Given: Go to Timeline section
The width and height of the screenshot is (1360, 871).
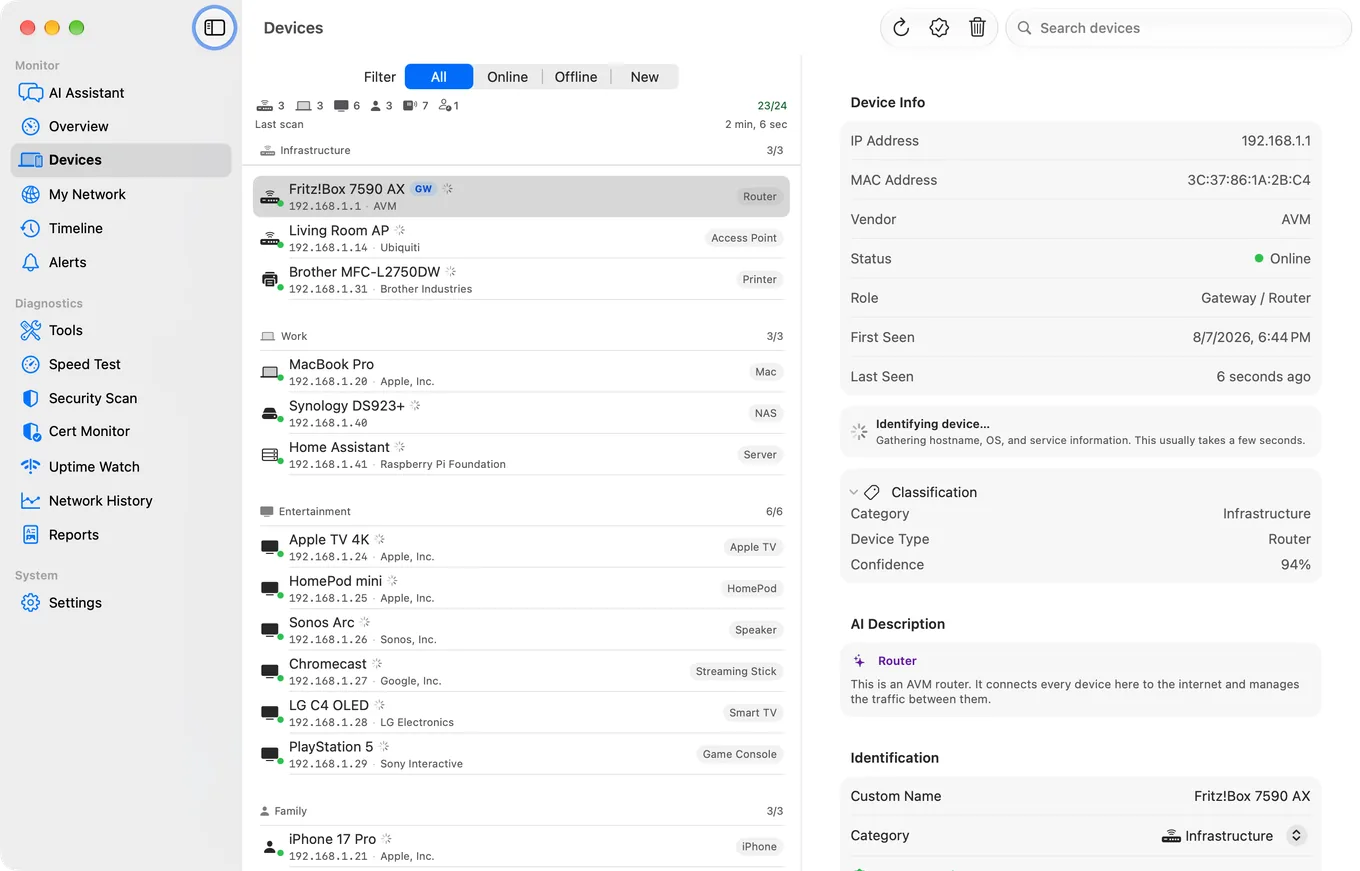Looking at the screenshot, I should 121,228.
